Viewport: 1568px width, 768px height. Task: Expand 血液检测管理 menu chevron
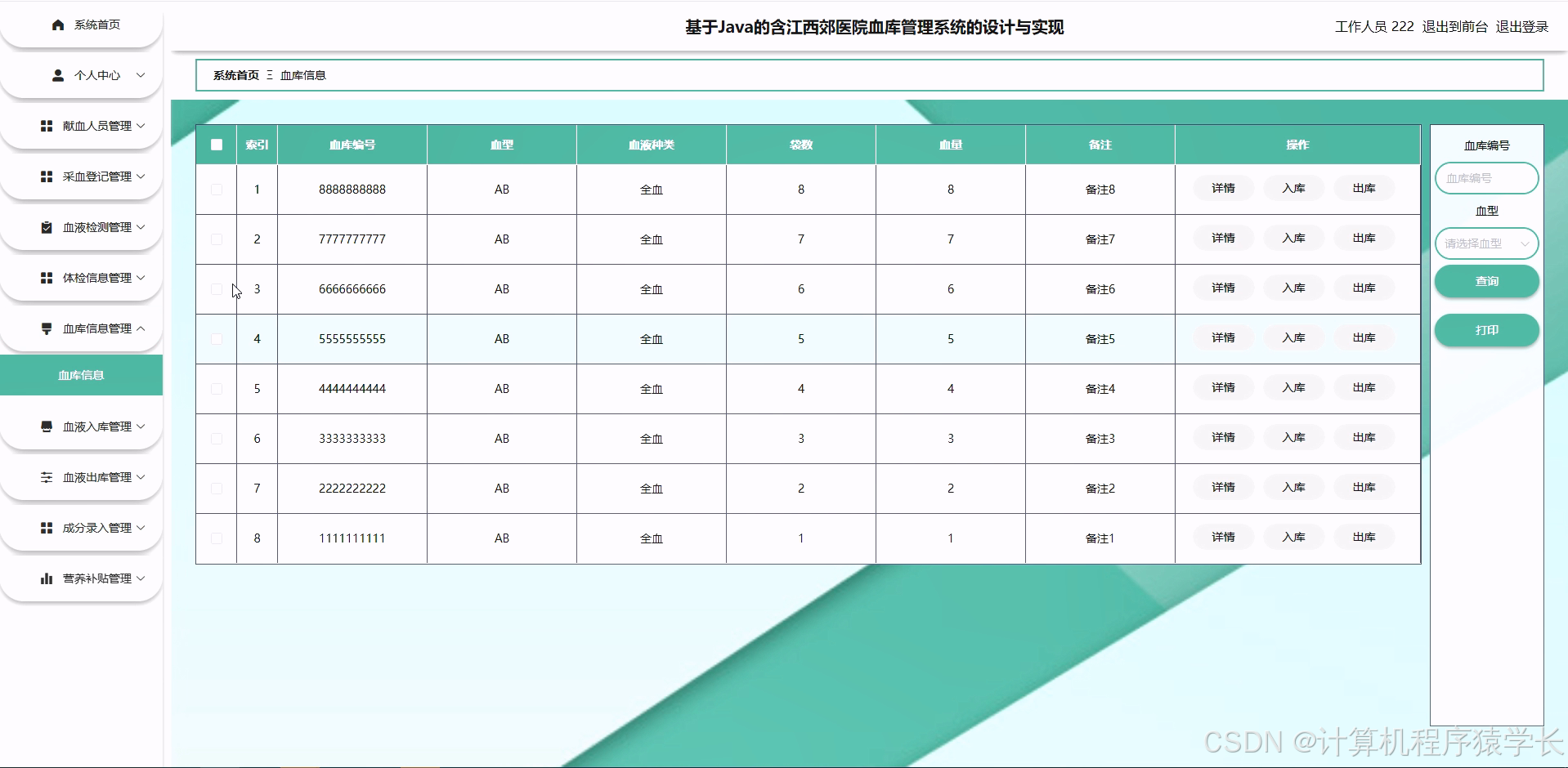point(141,227)
